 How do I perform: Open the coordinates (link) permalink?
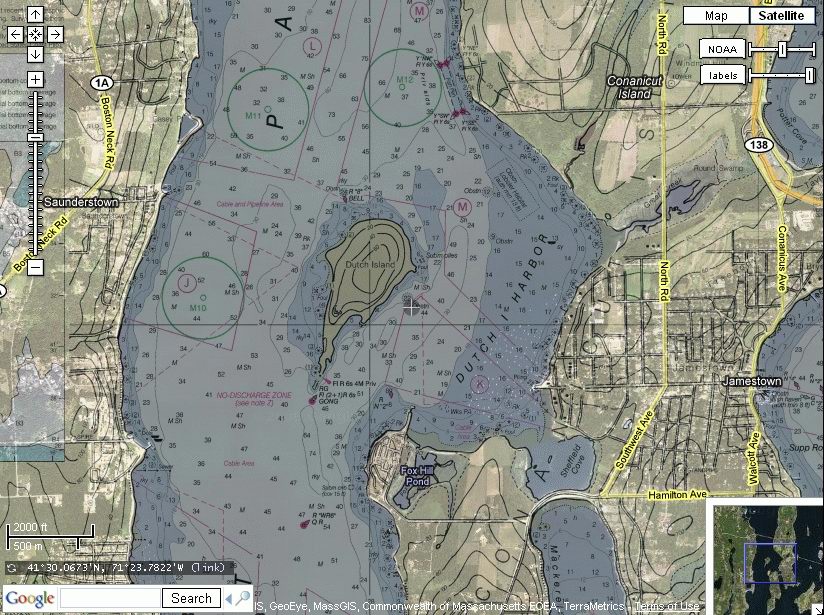pos(208,568)
